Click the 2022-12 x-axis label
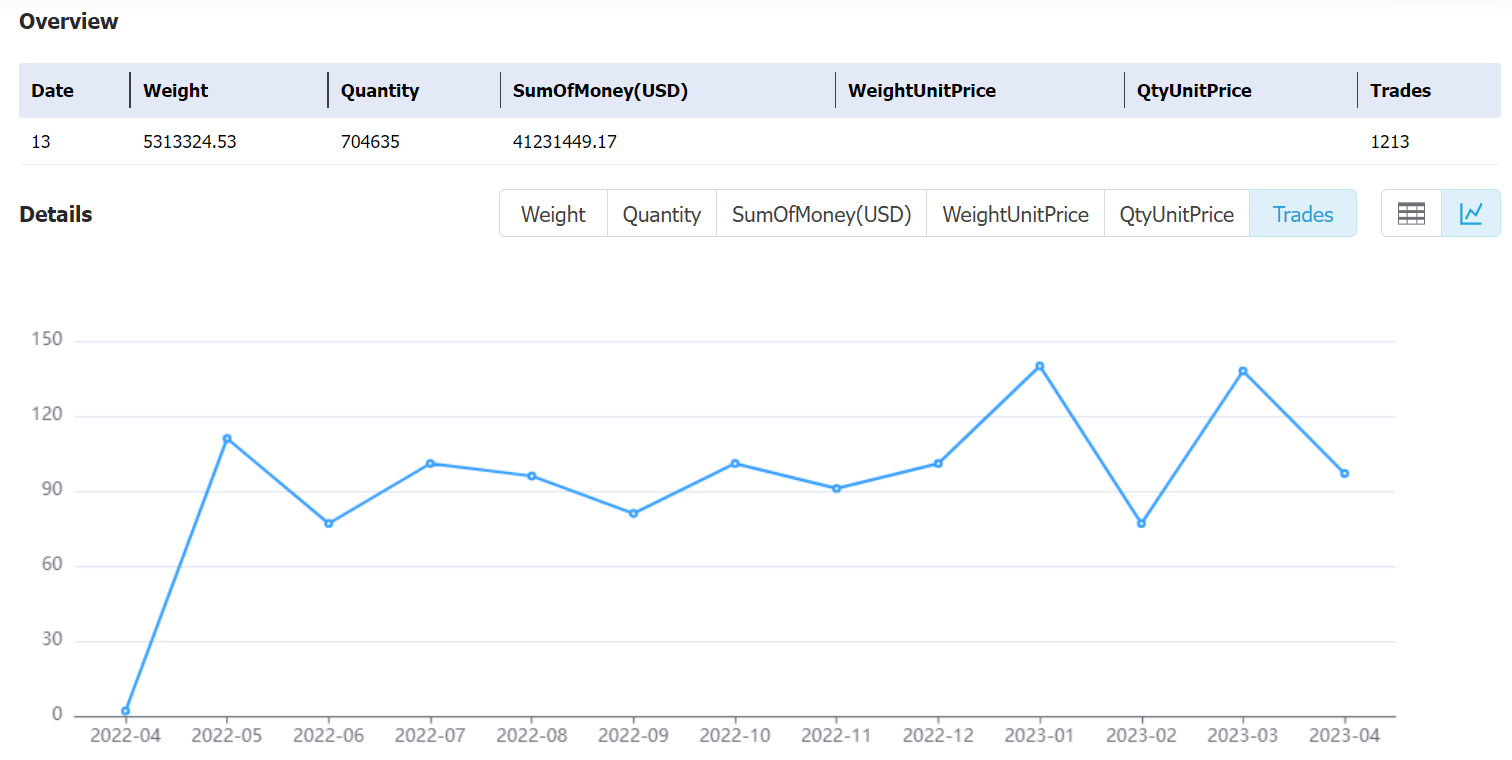The image size is (1512, 760). tap(938, 736)
